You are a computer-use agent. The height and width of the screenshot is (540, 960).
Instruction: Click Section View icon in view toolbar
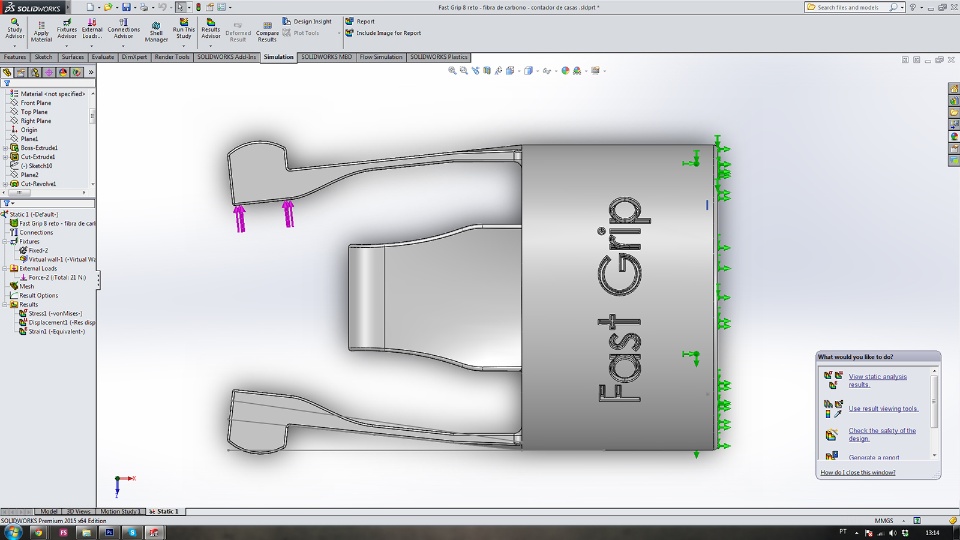(487, 71)
